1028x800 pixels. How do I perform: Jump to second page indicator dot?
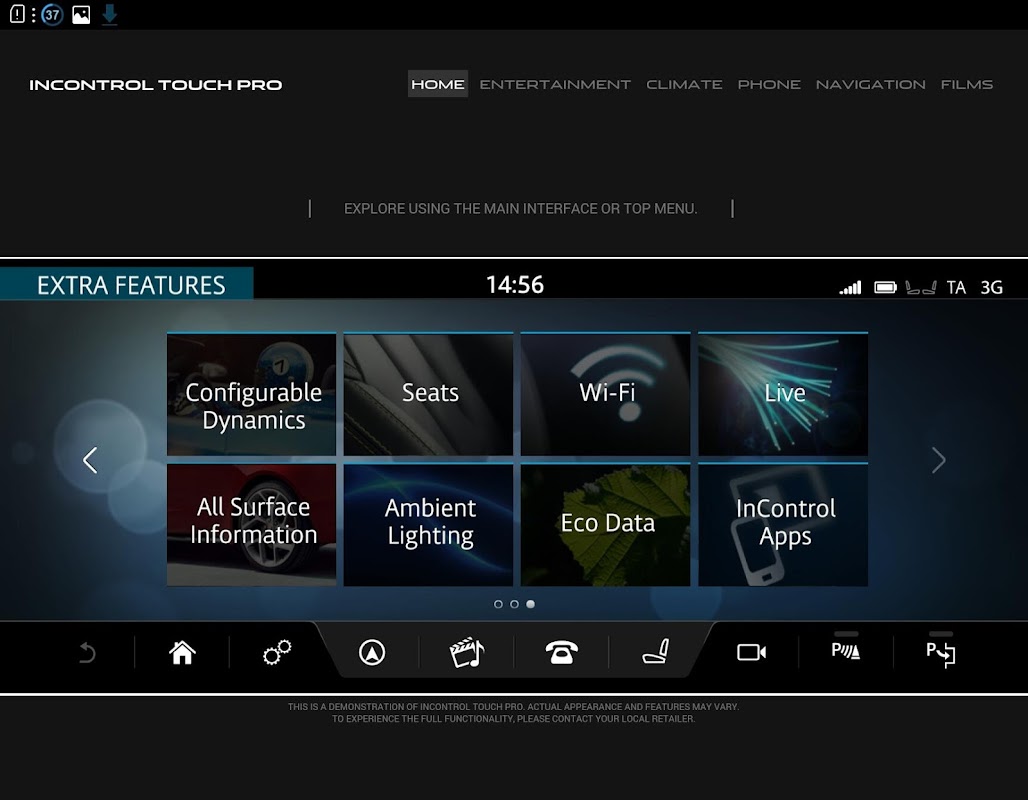click(515, 604)
